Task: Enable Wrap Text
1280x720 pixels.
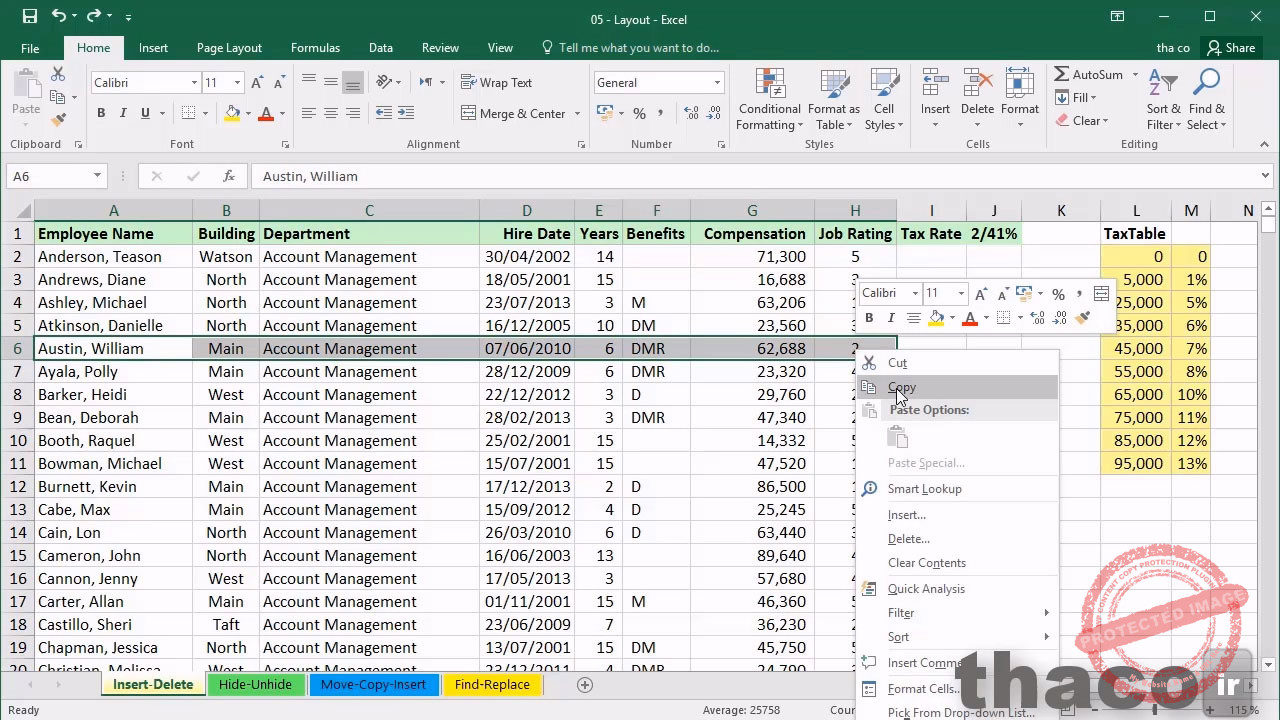Action: tap(497, 83)
